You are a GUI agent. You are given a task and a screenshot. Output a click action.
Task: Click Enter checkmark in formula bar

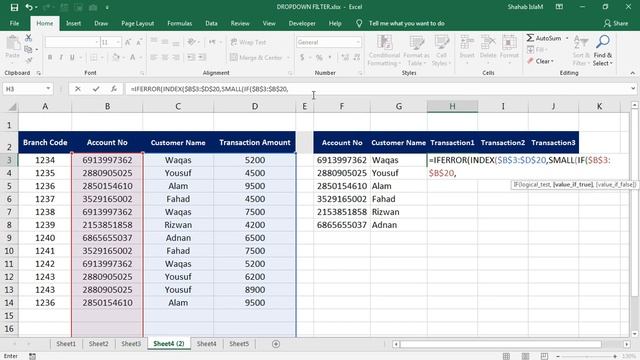pyautogui.click(x=96, y=89)
